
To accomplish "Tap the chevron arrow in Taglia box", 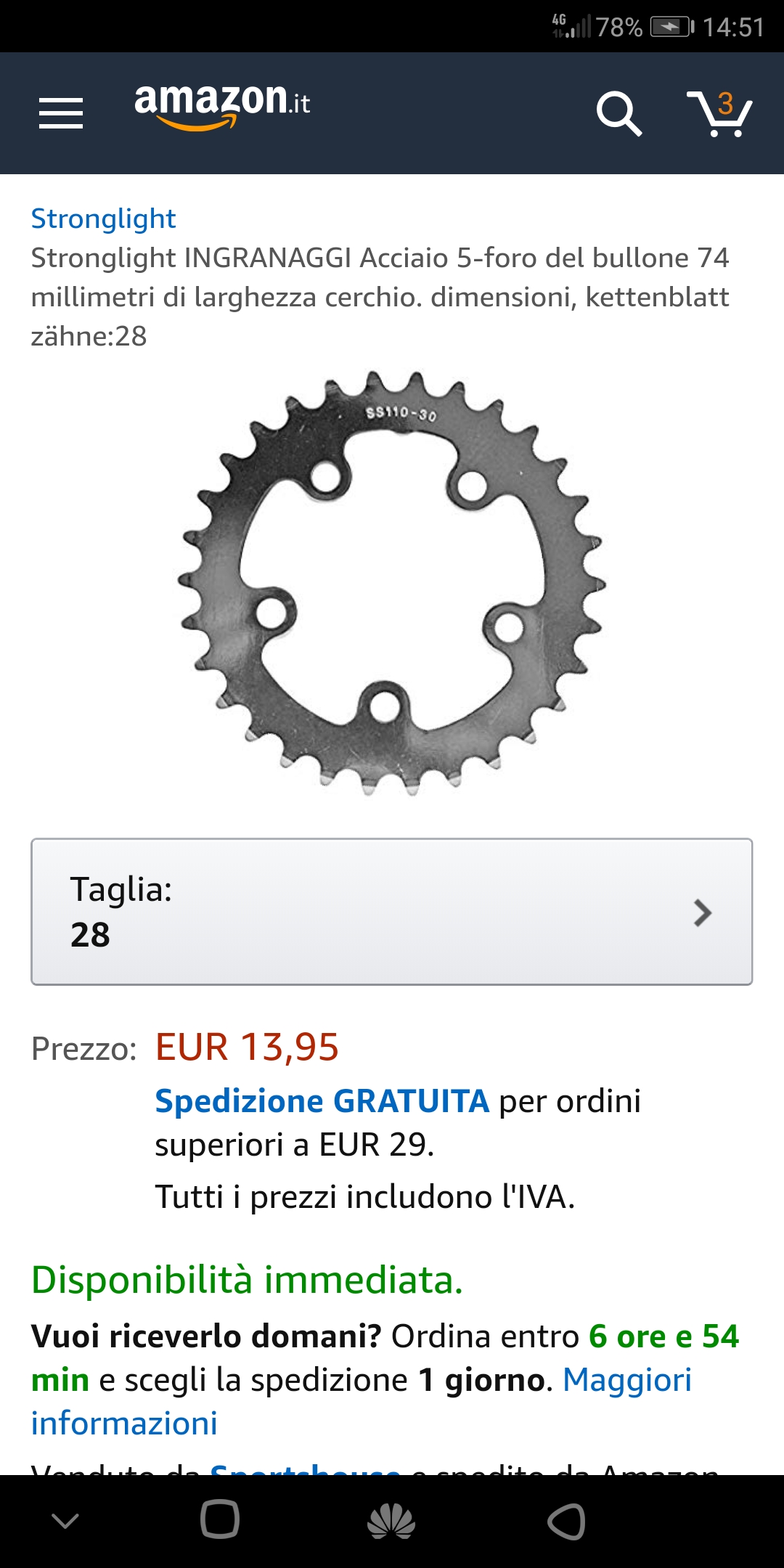I will coord(702,912).
